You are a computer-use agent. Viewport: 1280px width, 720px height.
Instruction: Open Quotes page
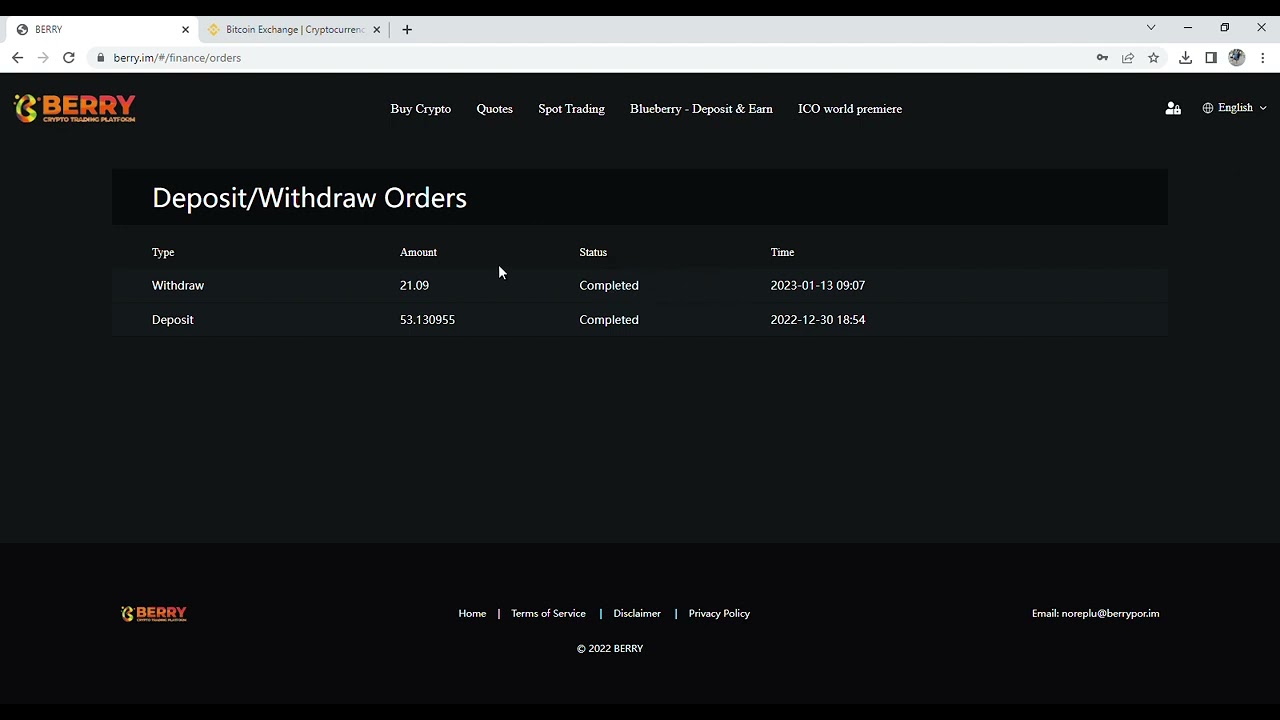495,109
